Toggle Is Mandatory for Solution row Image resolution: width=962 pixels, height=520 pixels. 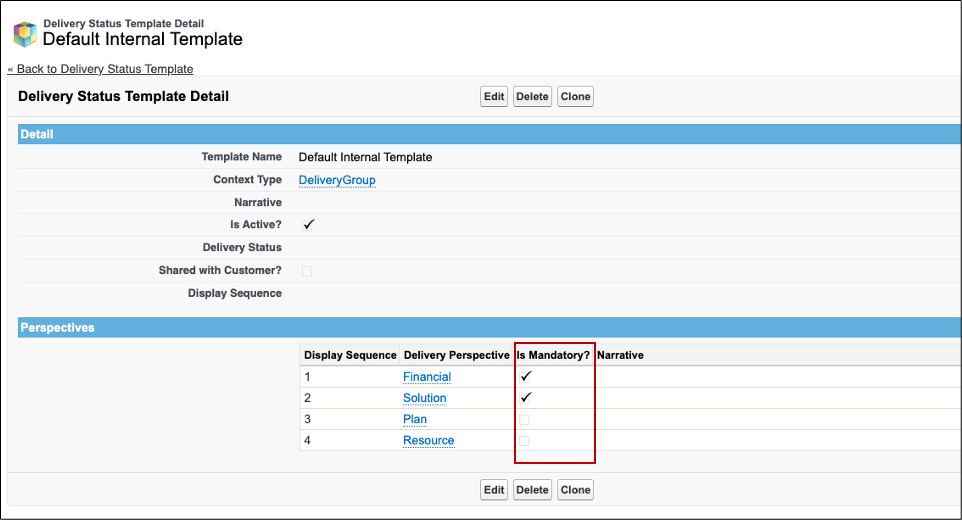pos(525,397)
